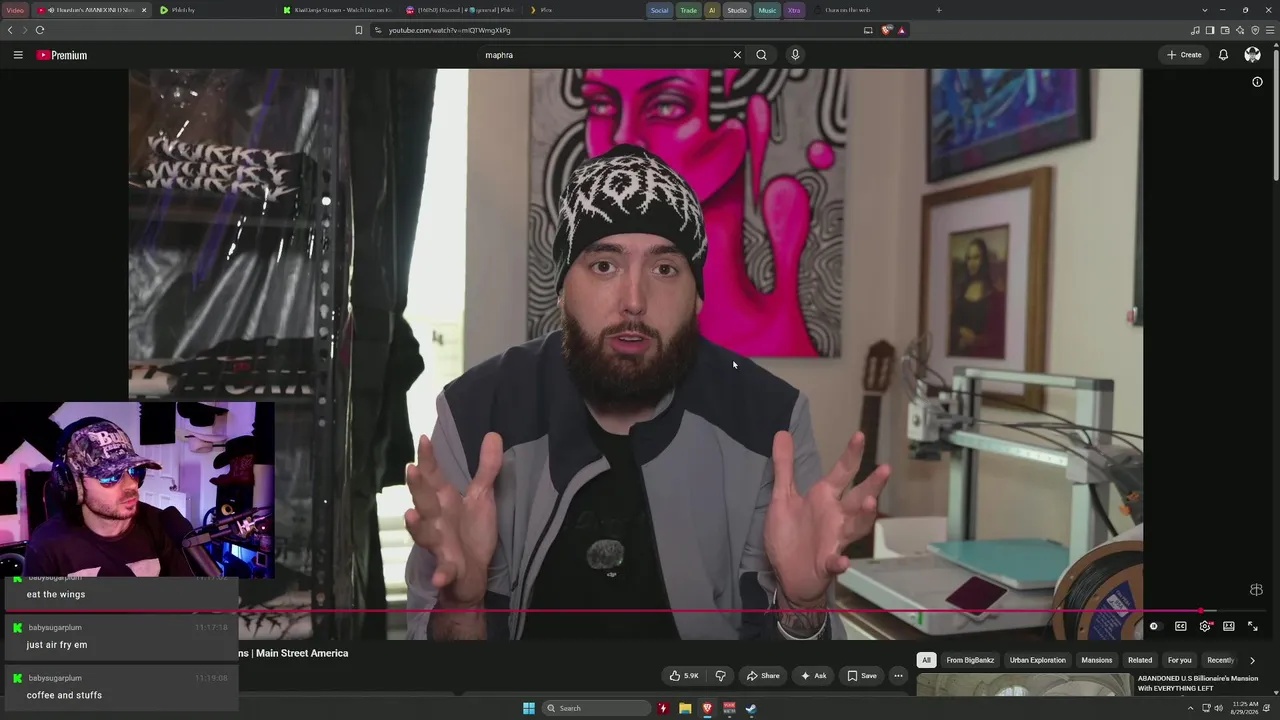Select the Related chip
Viewport: 1280px width, 720px height.
[x=1140, y=660]
